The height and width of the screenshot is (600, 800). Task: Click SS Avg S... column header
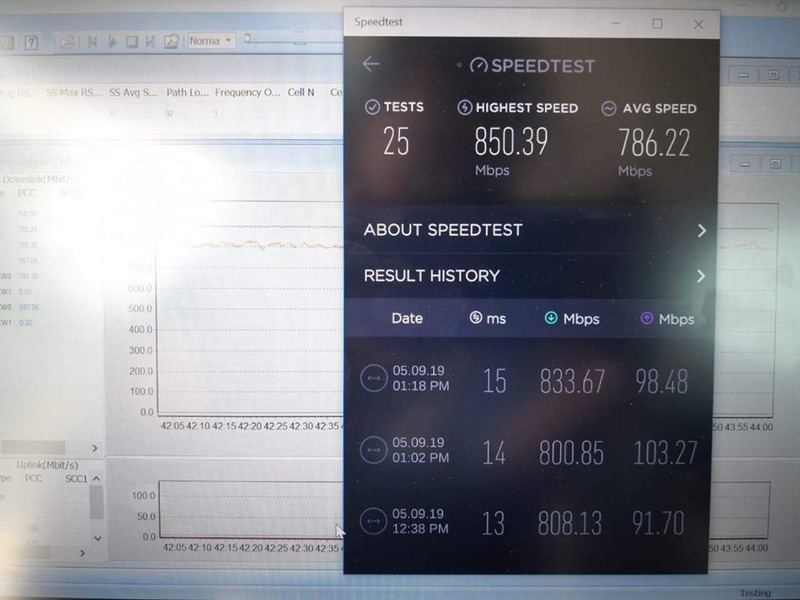pos(133,92)
